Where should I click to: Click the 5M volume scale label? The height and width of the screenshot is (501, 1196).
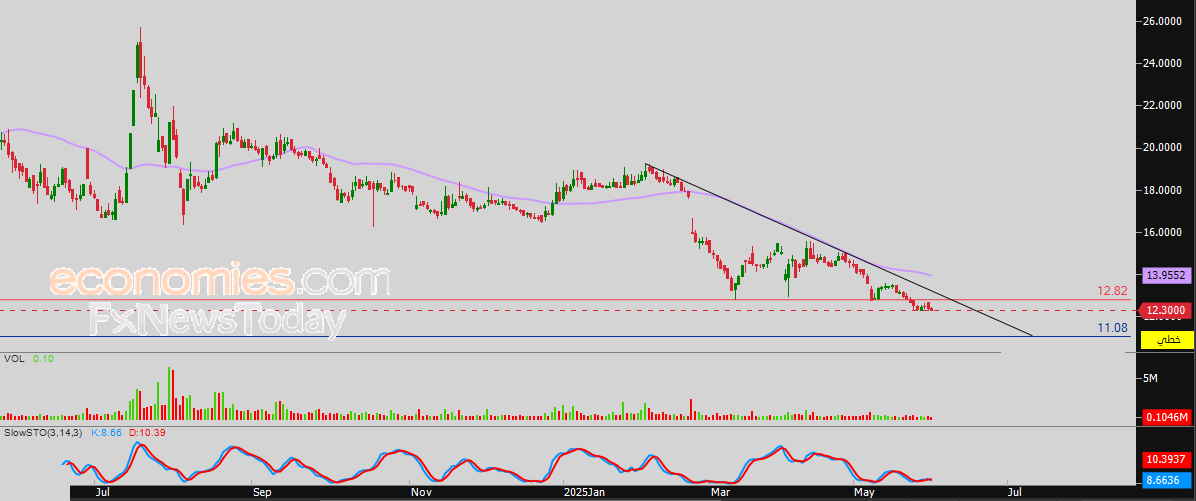point(1151,378)
